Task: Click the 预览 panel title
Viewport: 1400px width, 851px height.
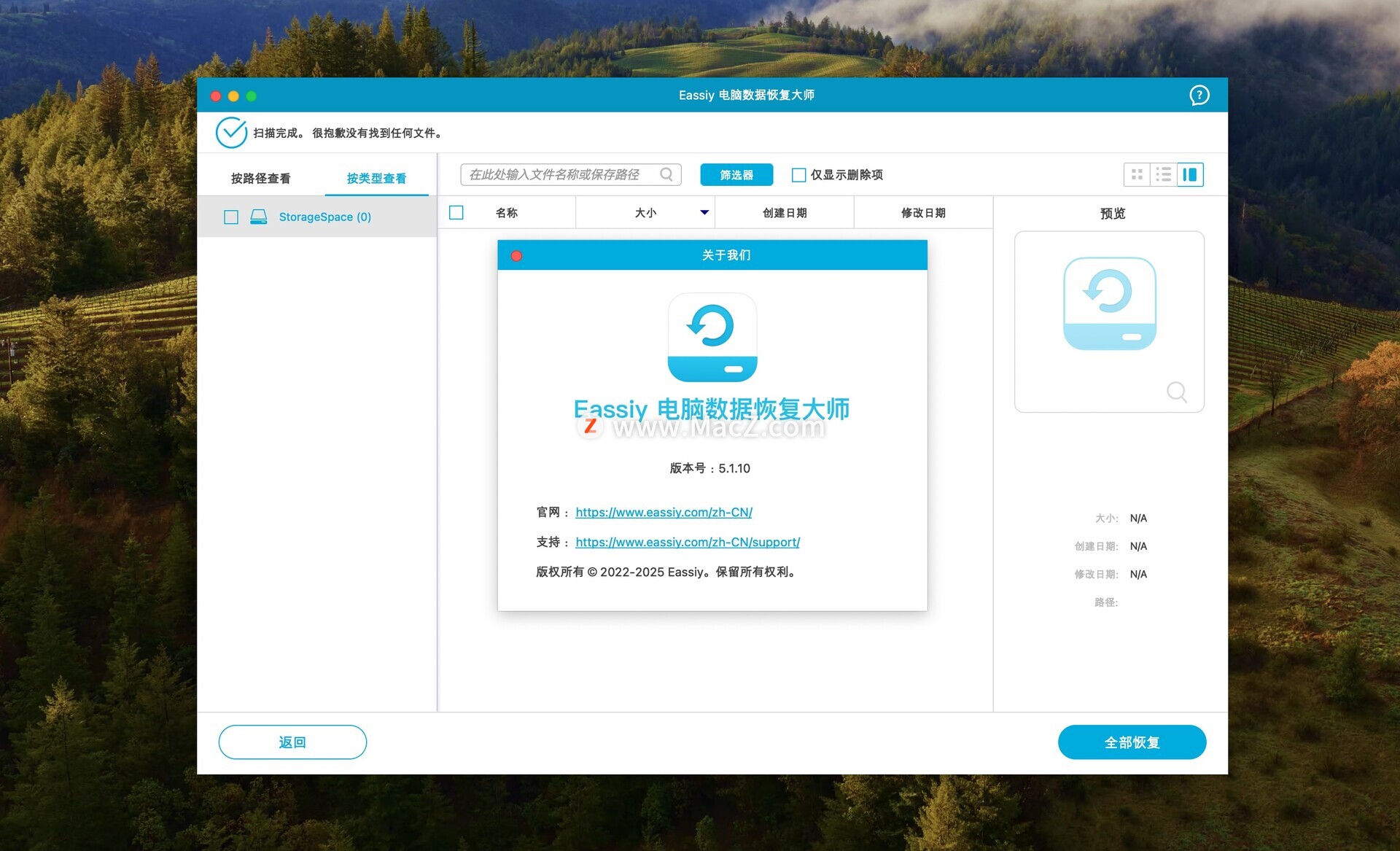Action: pyautogui.click(x=1113, y=213)
